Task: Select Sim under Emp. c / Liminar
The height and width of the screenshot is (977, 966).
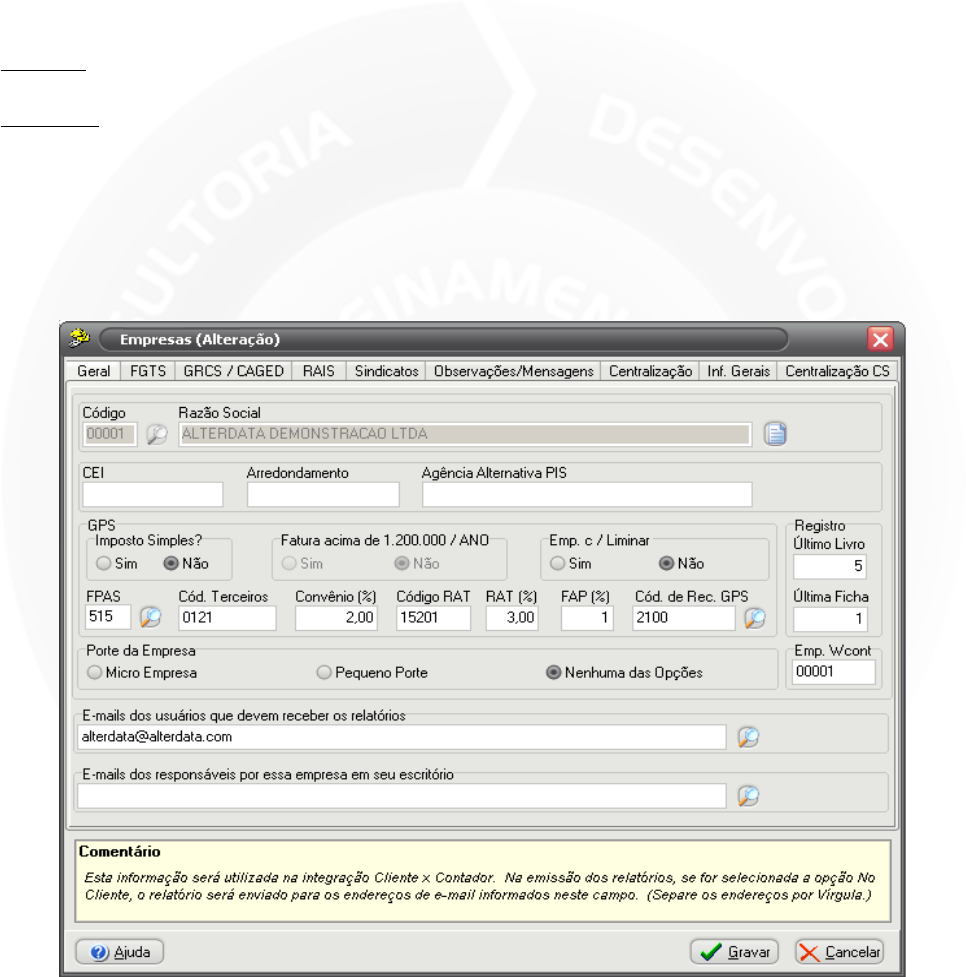Action: pos(558,563)
